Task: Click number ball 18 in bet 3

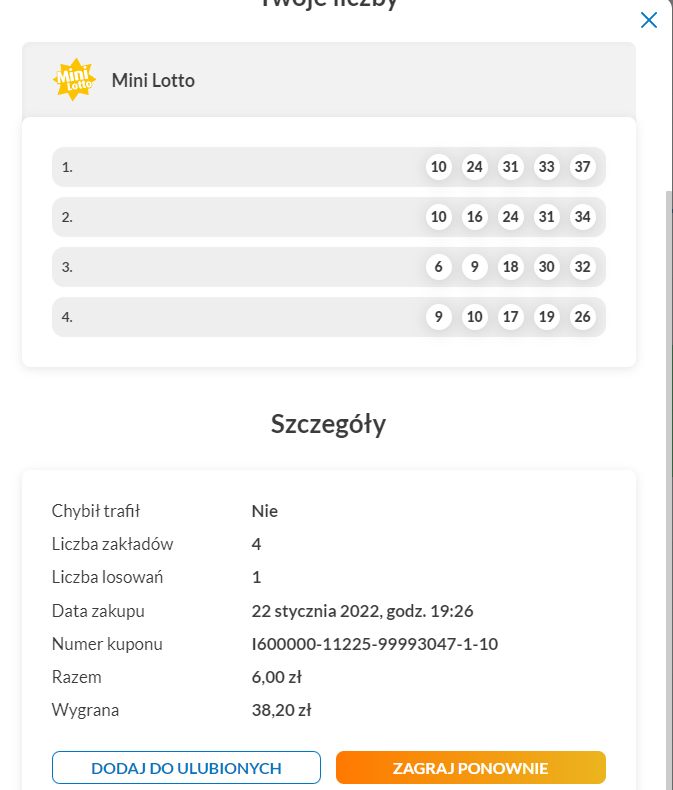Action: tap(511, 267)
